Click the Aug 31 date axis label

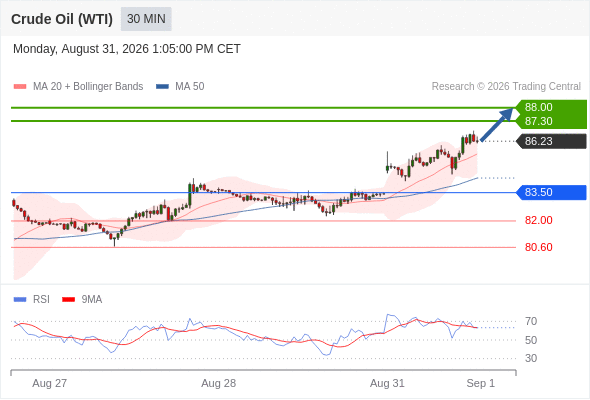point(387,383)
